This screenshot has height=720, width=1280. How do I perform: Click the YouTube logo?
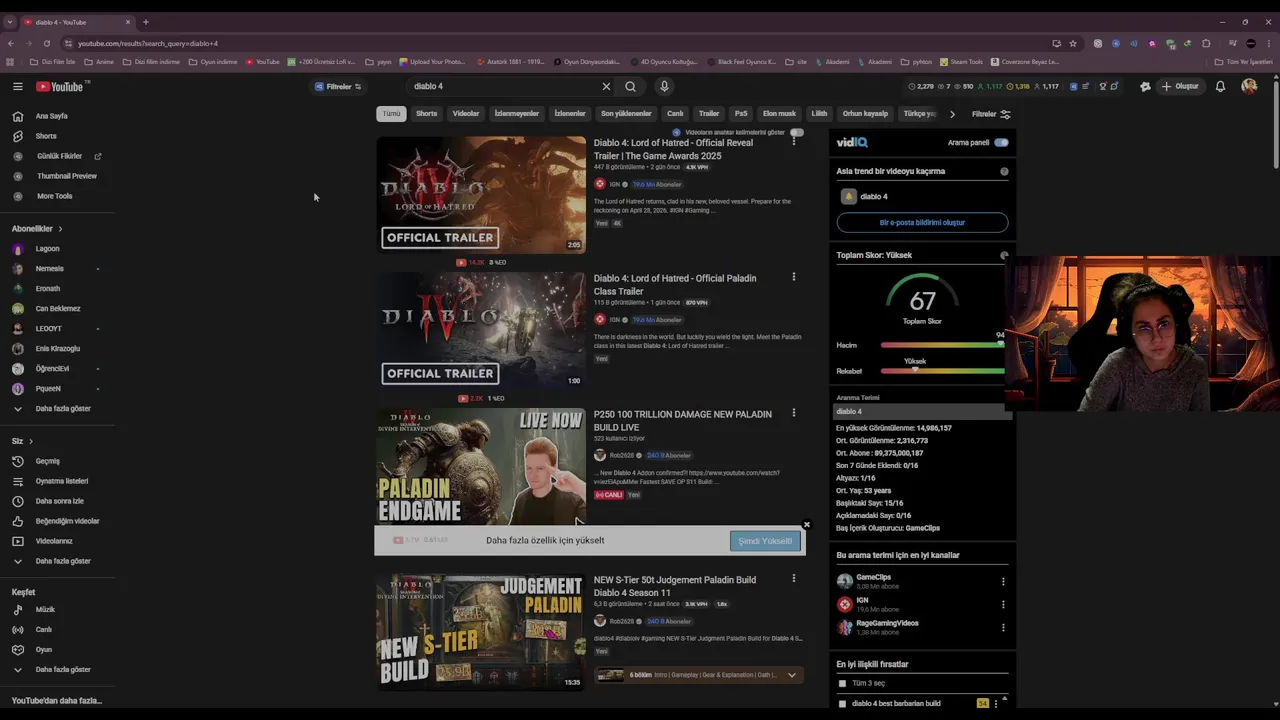tap(60, 87)
